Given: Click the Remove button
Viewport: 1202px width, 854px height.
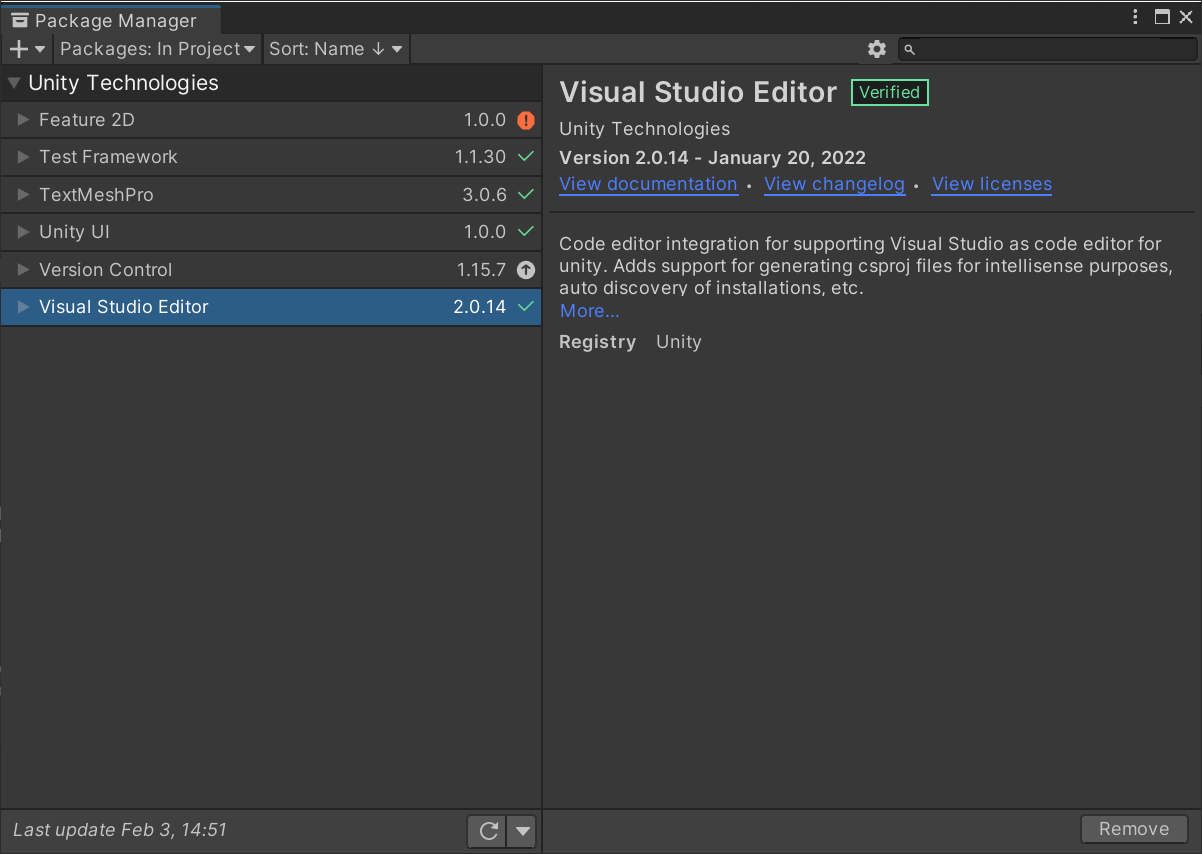Looking at the screenshot, I should (x=1133, y=829).
